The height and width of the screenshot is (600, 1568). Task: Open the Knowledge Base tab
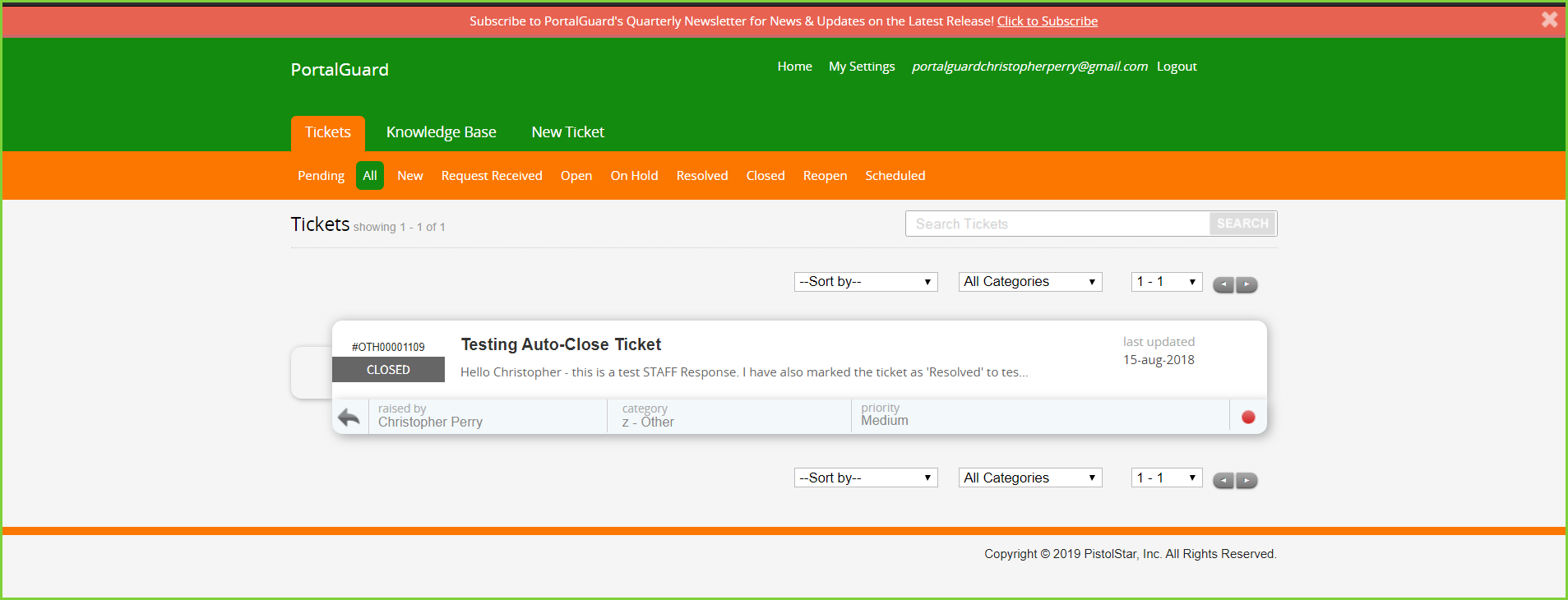[442, 132]
